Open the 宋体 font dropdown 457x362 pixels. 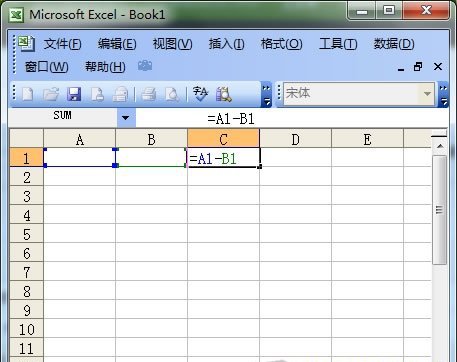[427, 94]
